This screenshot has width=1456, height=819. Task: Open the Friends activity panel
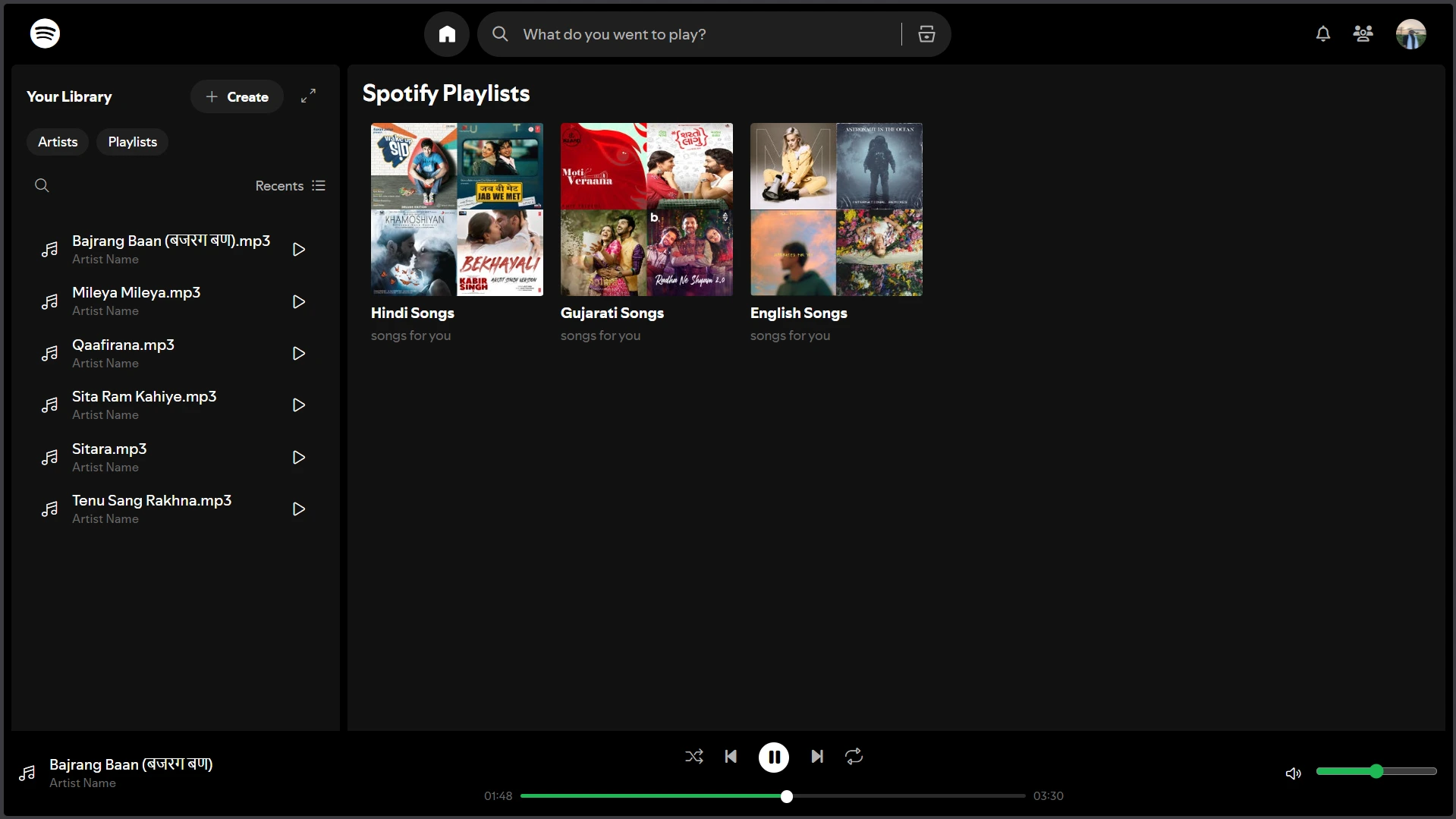pos(1363,34)
